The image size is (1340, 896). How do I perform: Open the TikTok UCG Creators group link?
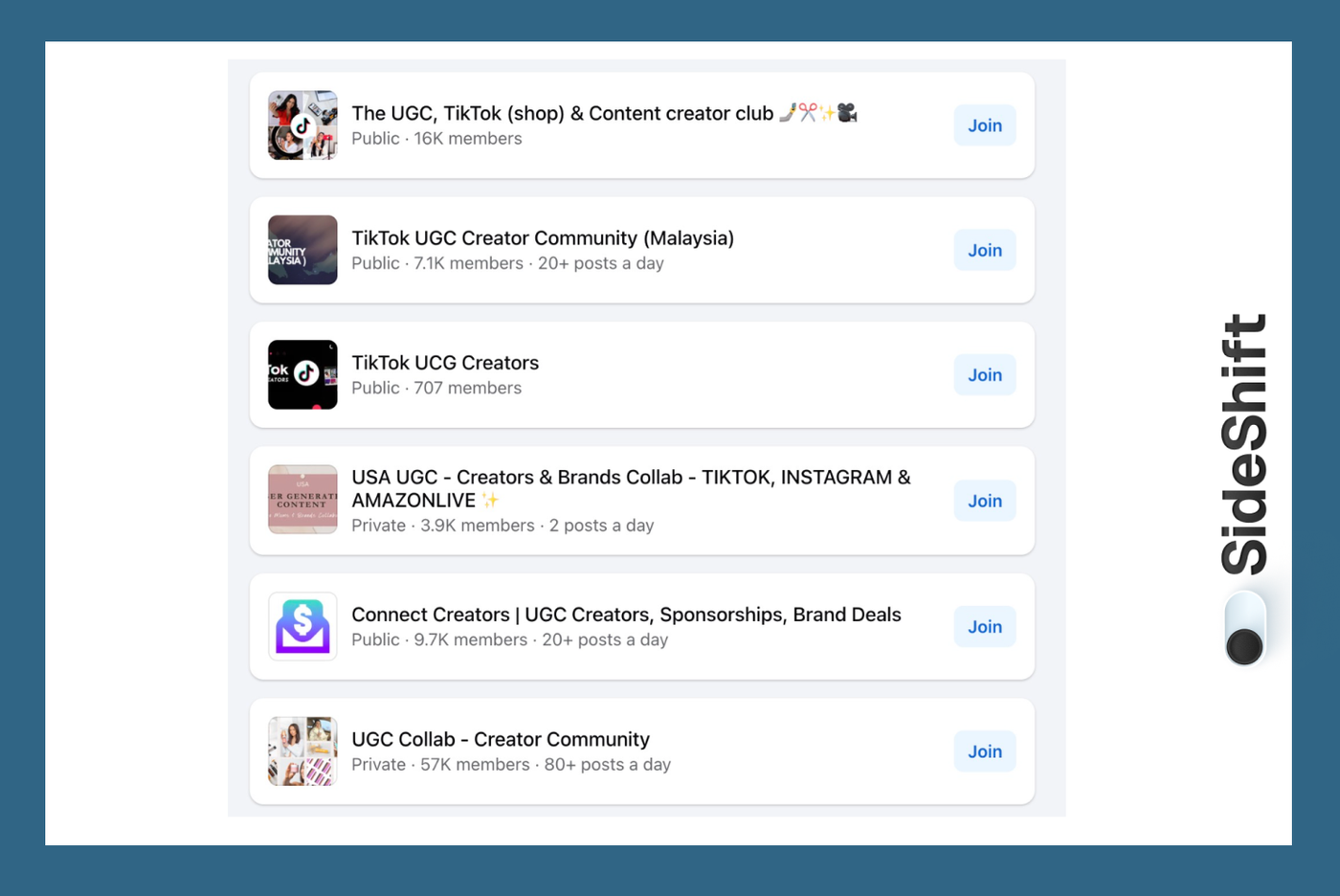point(445,363)
